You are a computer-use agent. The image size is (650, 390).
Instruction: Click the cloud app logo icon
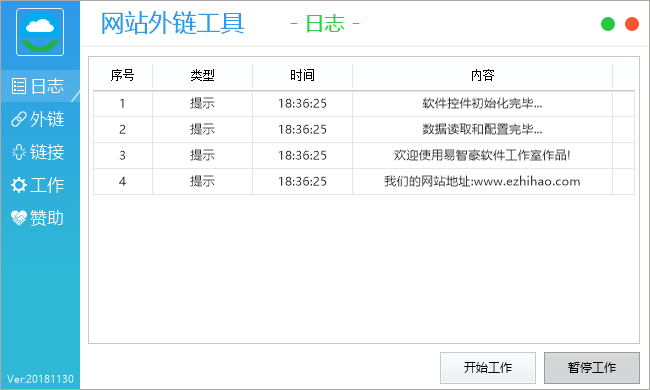[x=40, y=32]
